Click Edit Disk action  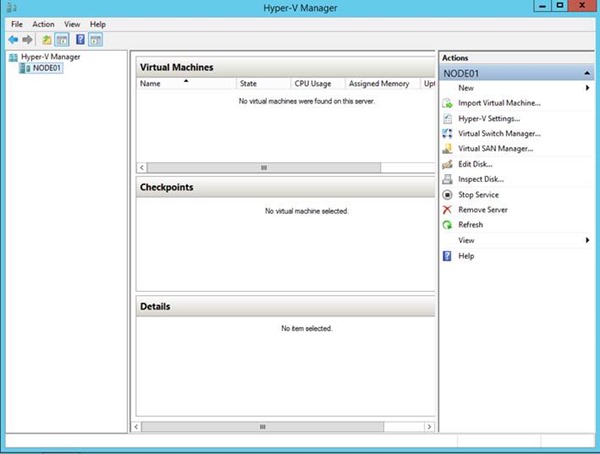point(474,164)
